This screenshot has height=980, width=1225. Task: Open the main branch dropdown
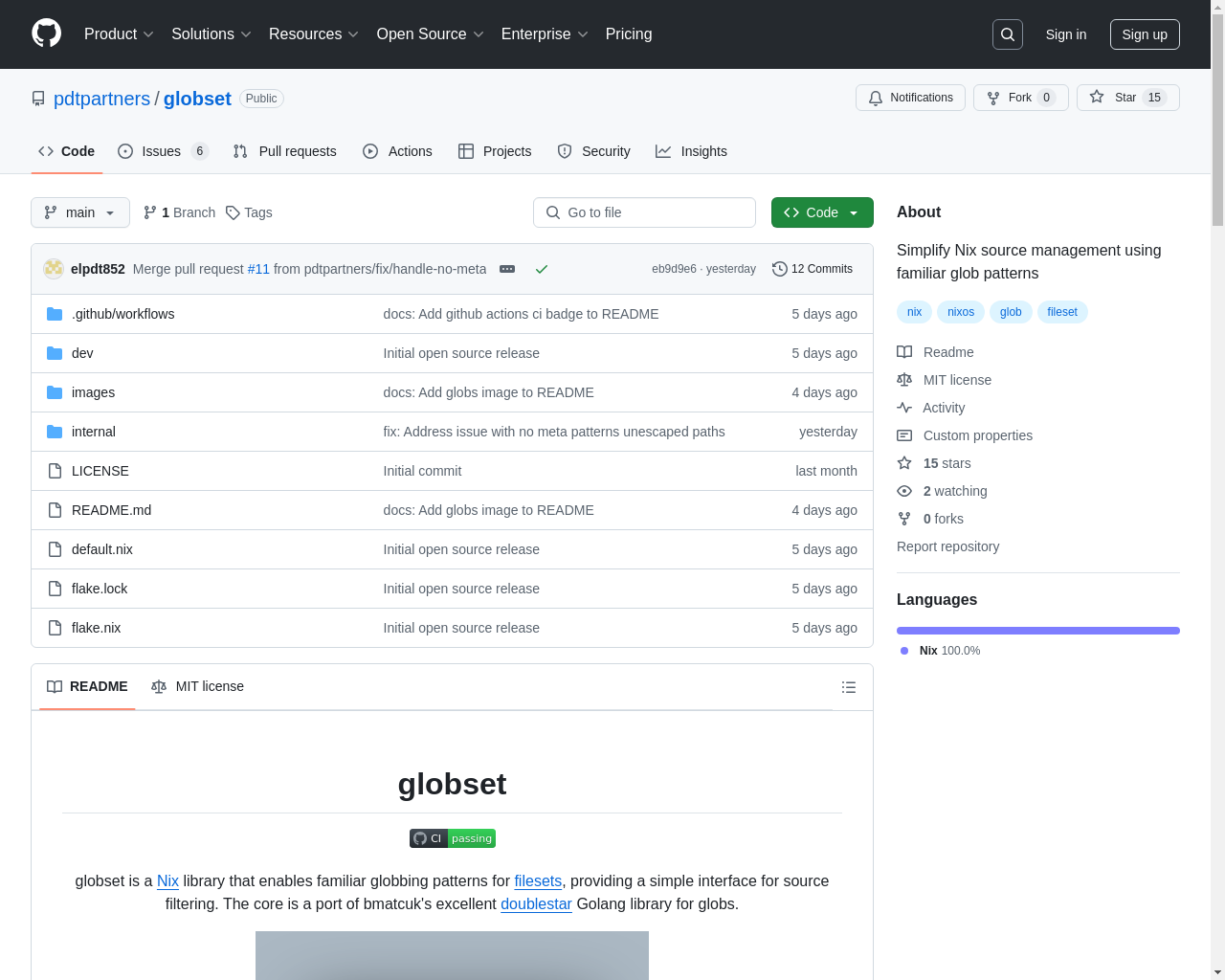[80, 212]
